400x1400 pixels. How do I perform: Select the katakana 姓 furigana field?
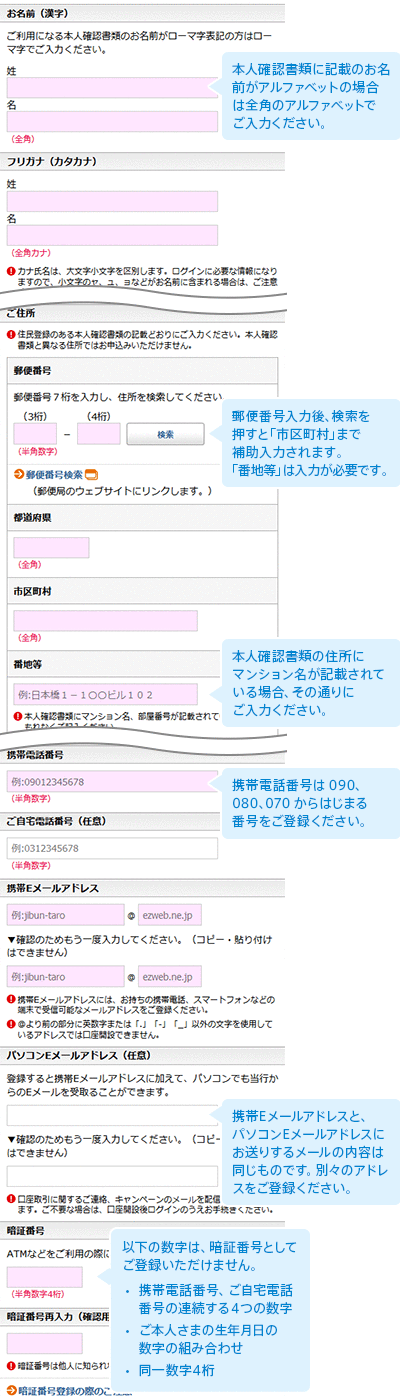click(x=112, y=202)
